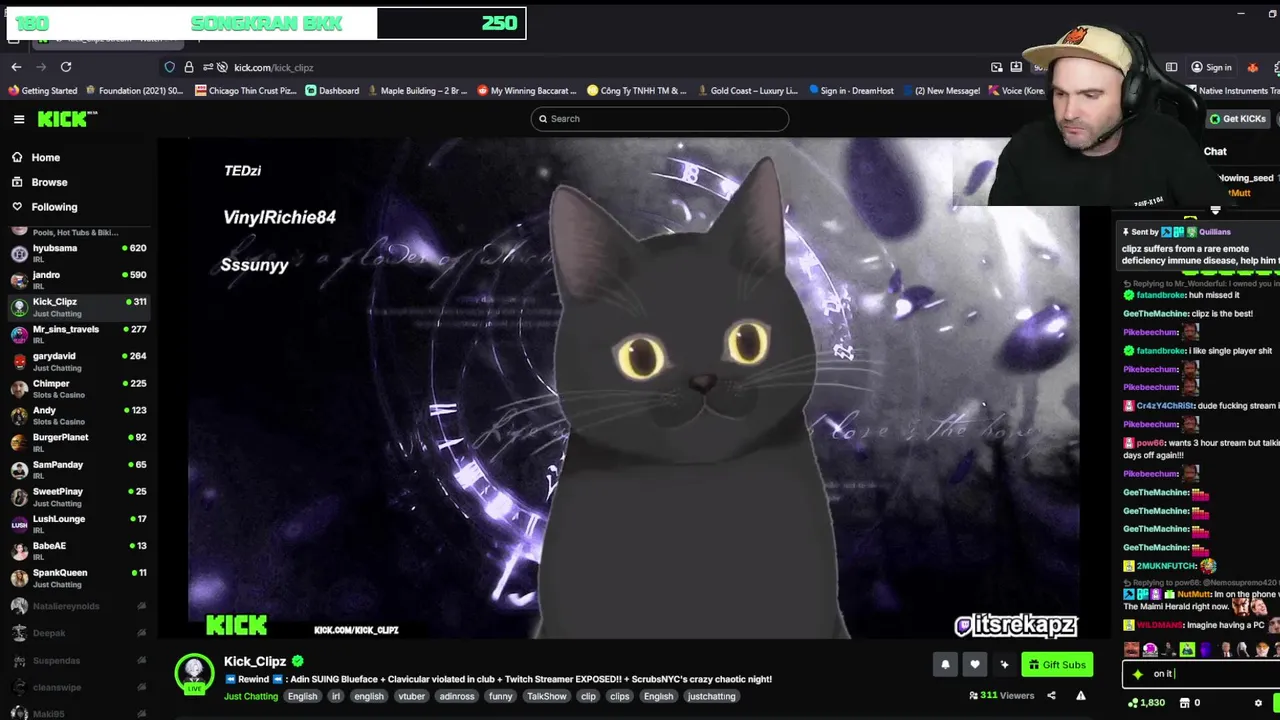Open the Chicago Thin Crust Pizza bookmark
This screenshot has height=720, width=1280.
pos(246,90)
